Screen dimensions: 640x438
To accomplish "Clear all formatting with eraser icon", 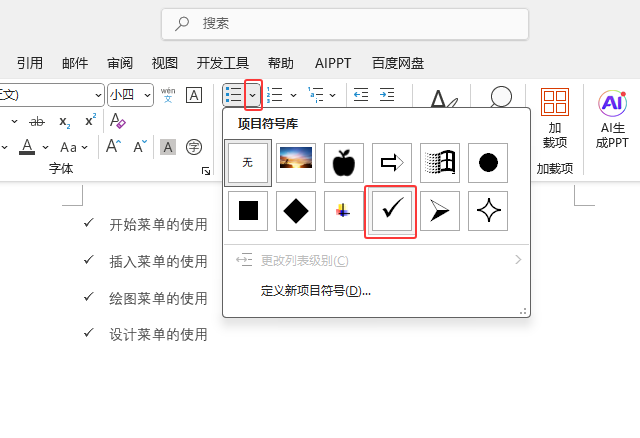I will (x=118, y=120).
